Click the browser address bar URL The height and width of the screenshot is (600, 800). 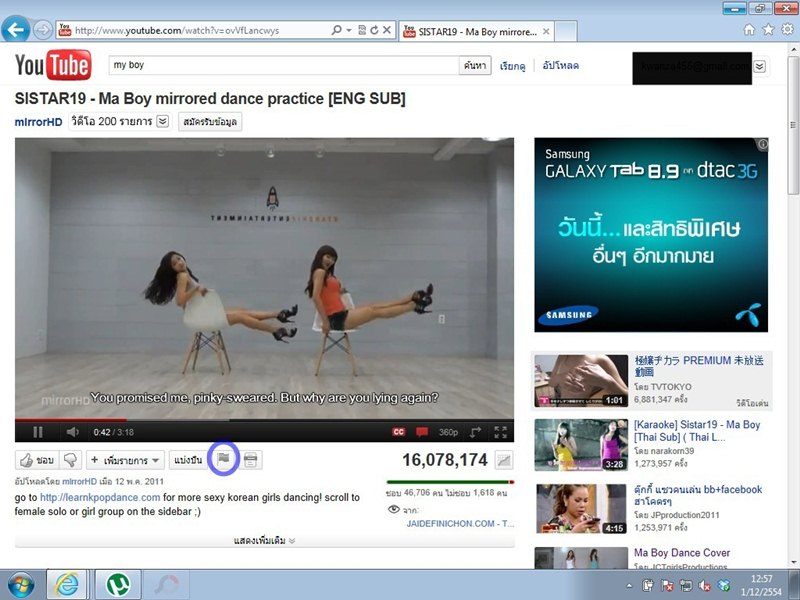[177, 31]
